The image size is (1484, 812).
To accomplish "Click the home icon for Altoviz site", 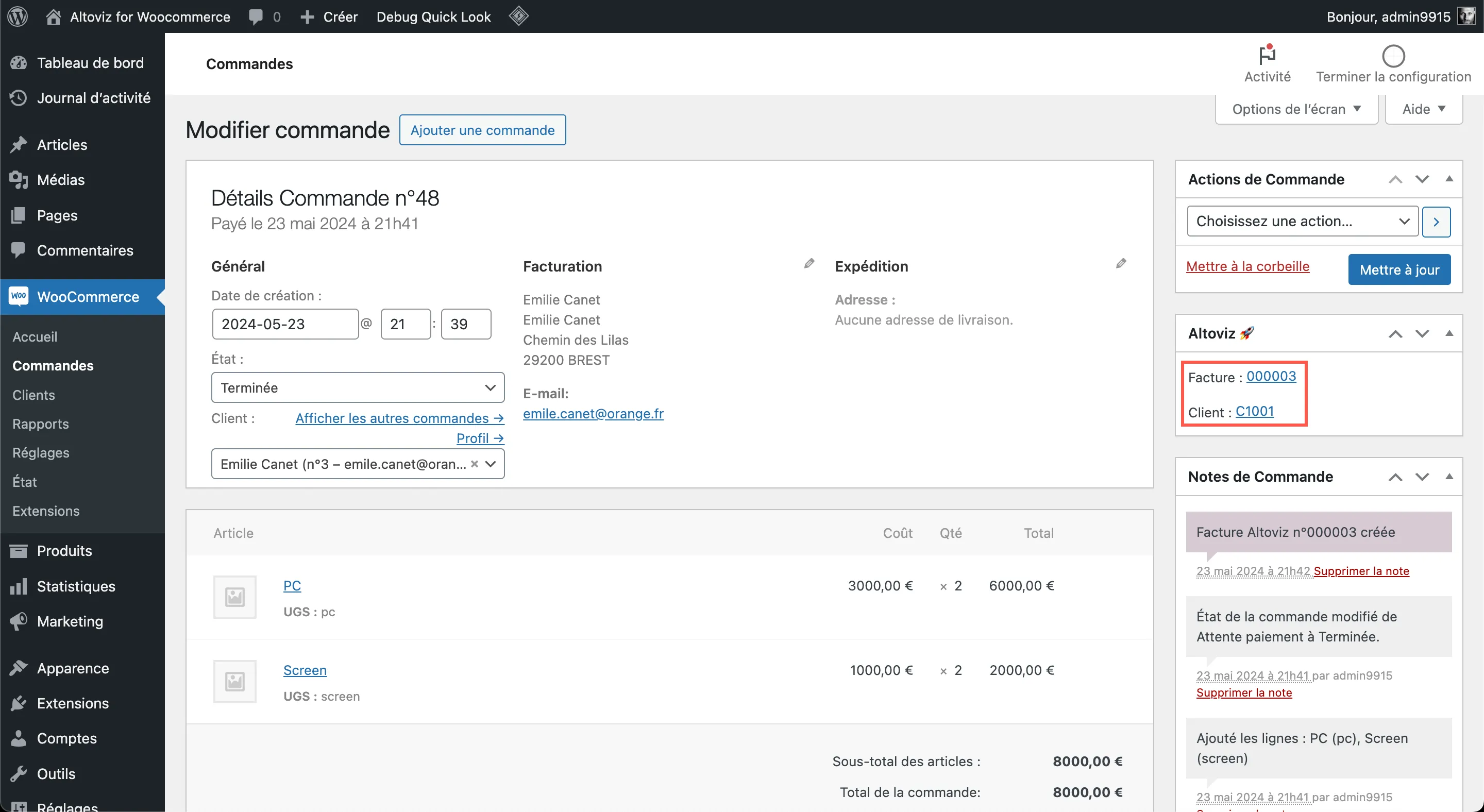I will pyautogui.click(x=53, y=16).
